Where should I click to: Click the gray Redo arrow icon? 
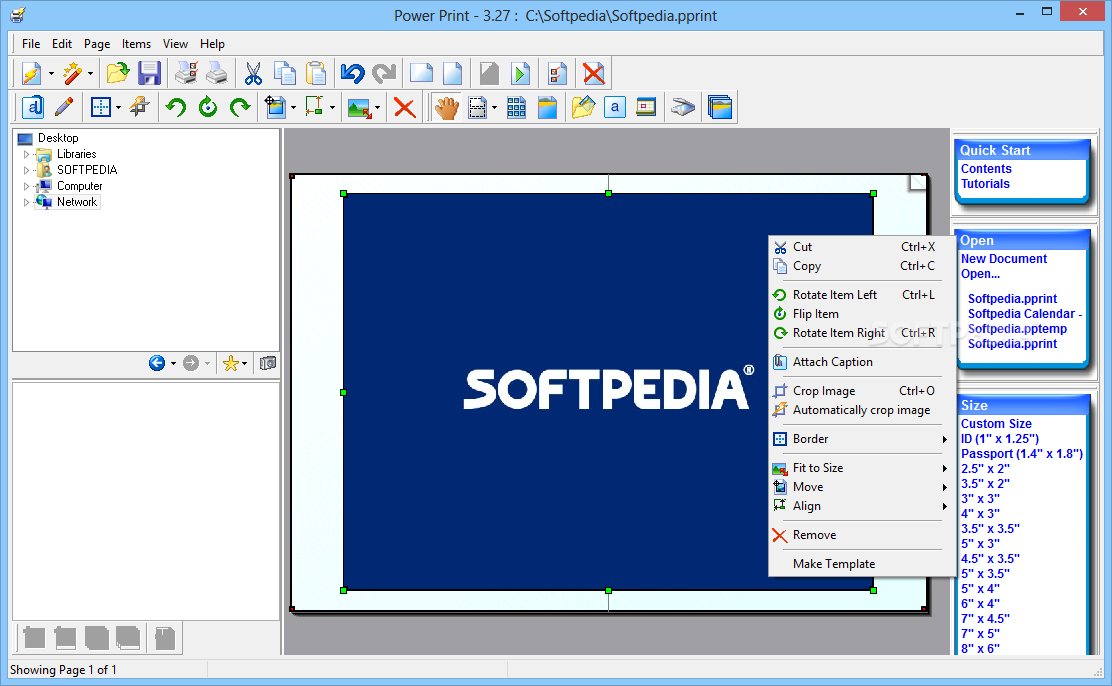click(384, 73)
